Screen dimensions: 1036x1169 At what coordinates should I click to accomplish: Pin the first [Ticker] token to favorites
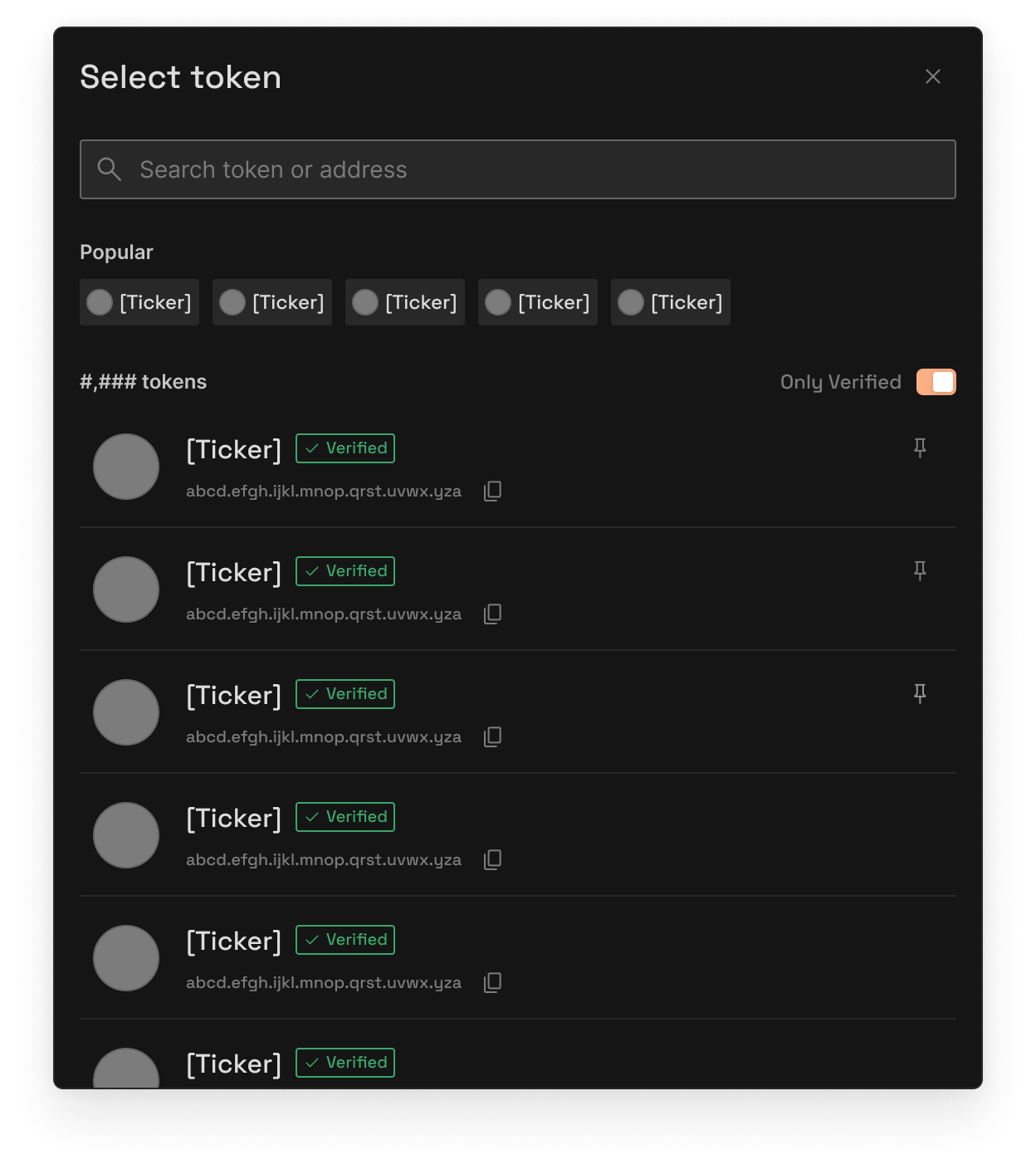pyautogui.click(x=920, y=448)
